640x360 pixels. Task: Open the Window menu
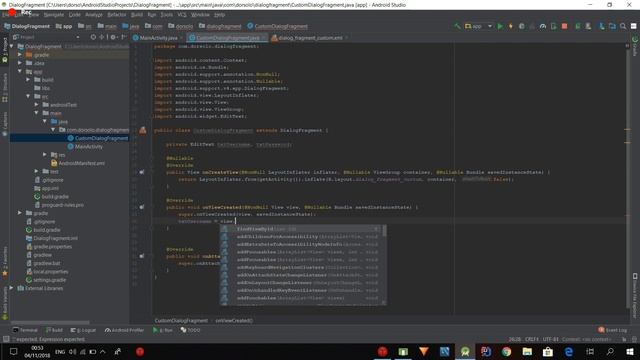pyautogui.click(x=200, y=15)
